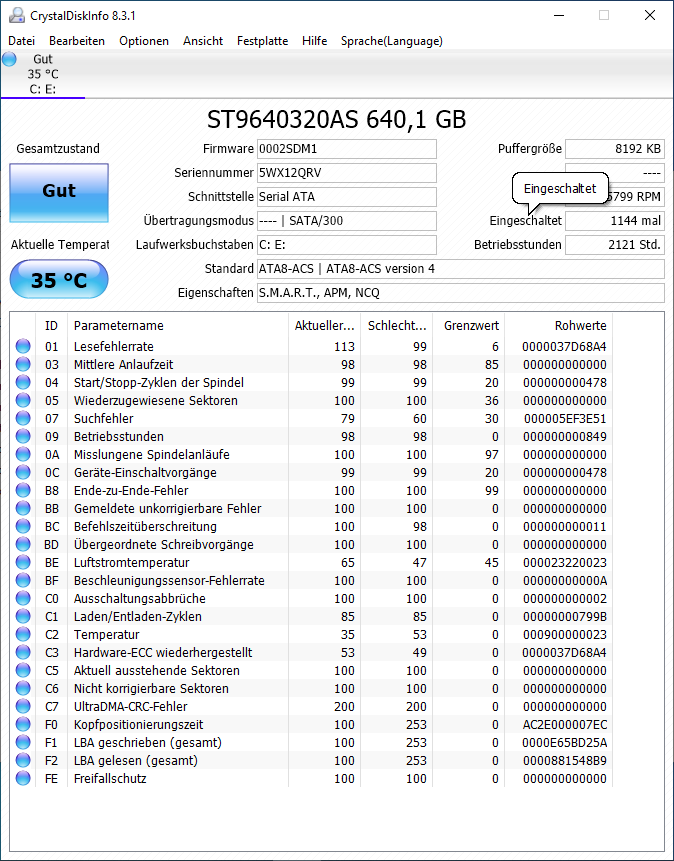Click the status orb for Kopfpositionierungszeit
The image size is (674, 861).
[23, 724]
